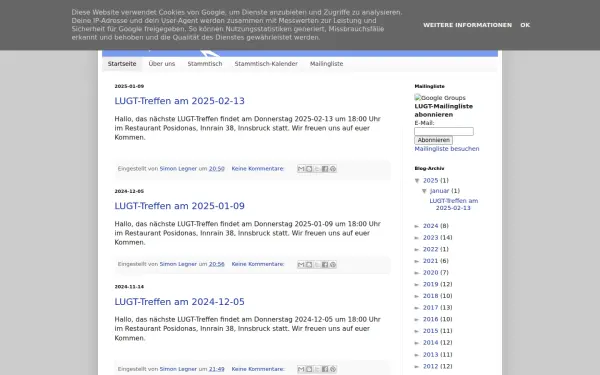Share 2025-01-09 post on Twitter icon
The image size is (600, 375).
(317, 264)
